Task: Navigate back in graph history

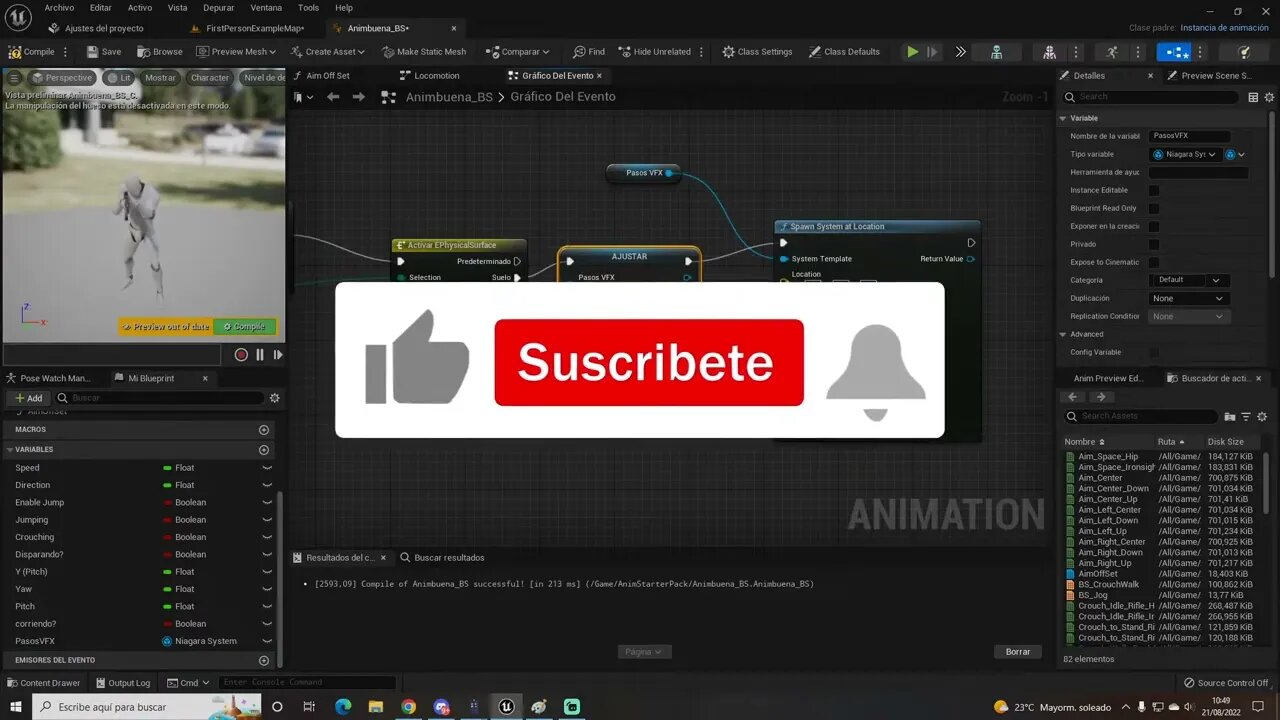Action: pyautogui.click(x=333, y=97)
